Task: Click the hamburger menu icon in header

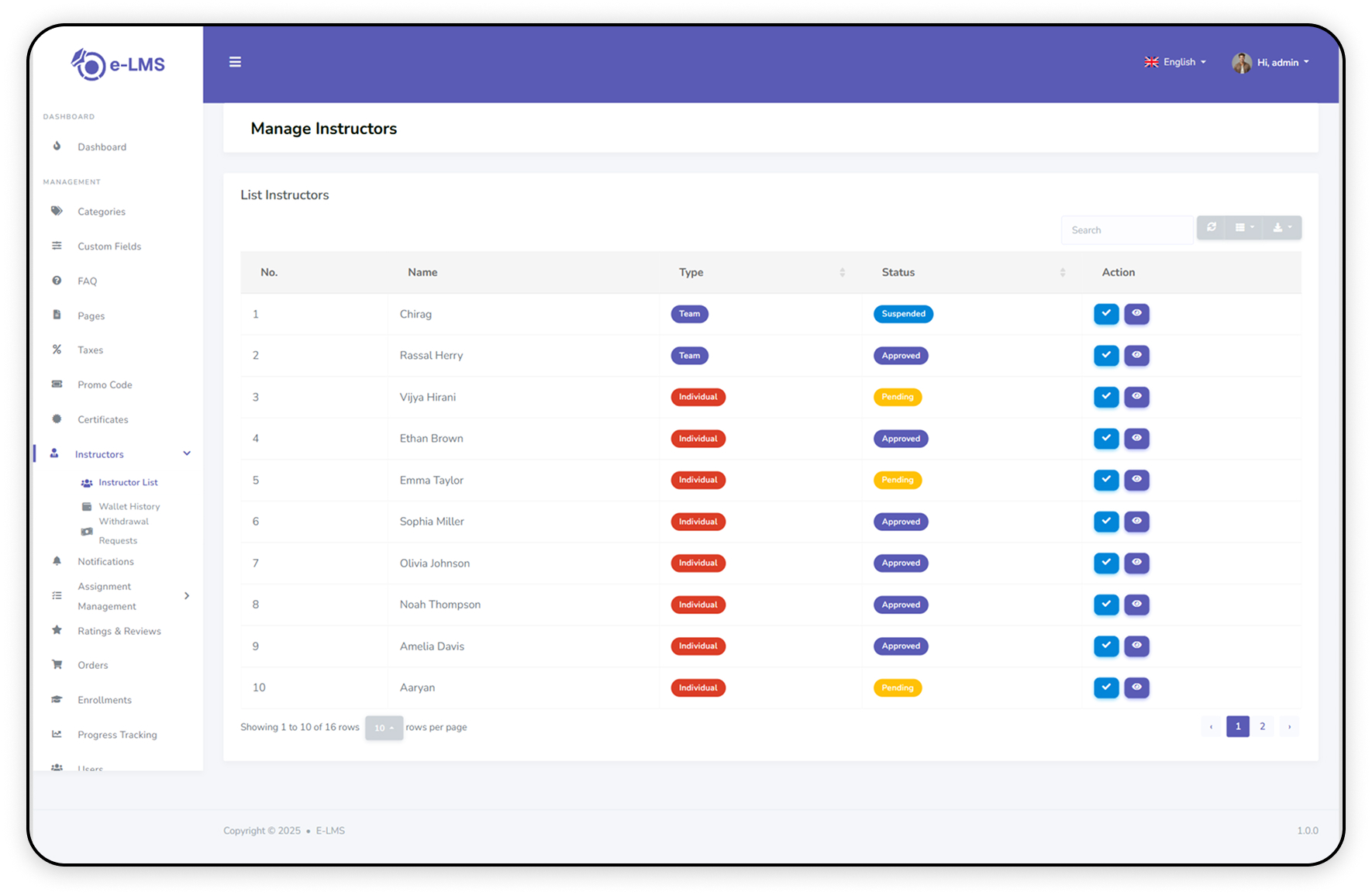Action: click(235, 62)
